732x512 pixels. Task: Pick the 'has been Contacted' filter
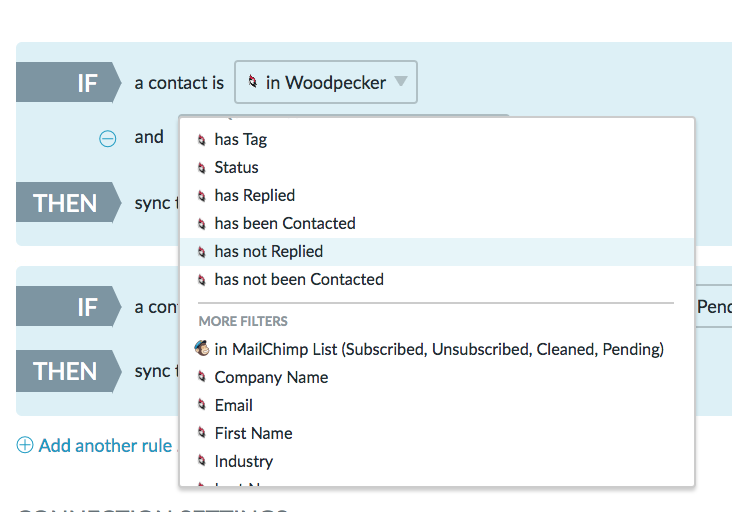coord(437,224)
